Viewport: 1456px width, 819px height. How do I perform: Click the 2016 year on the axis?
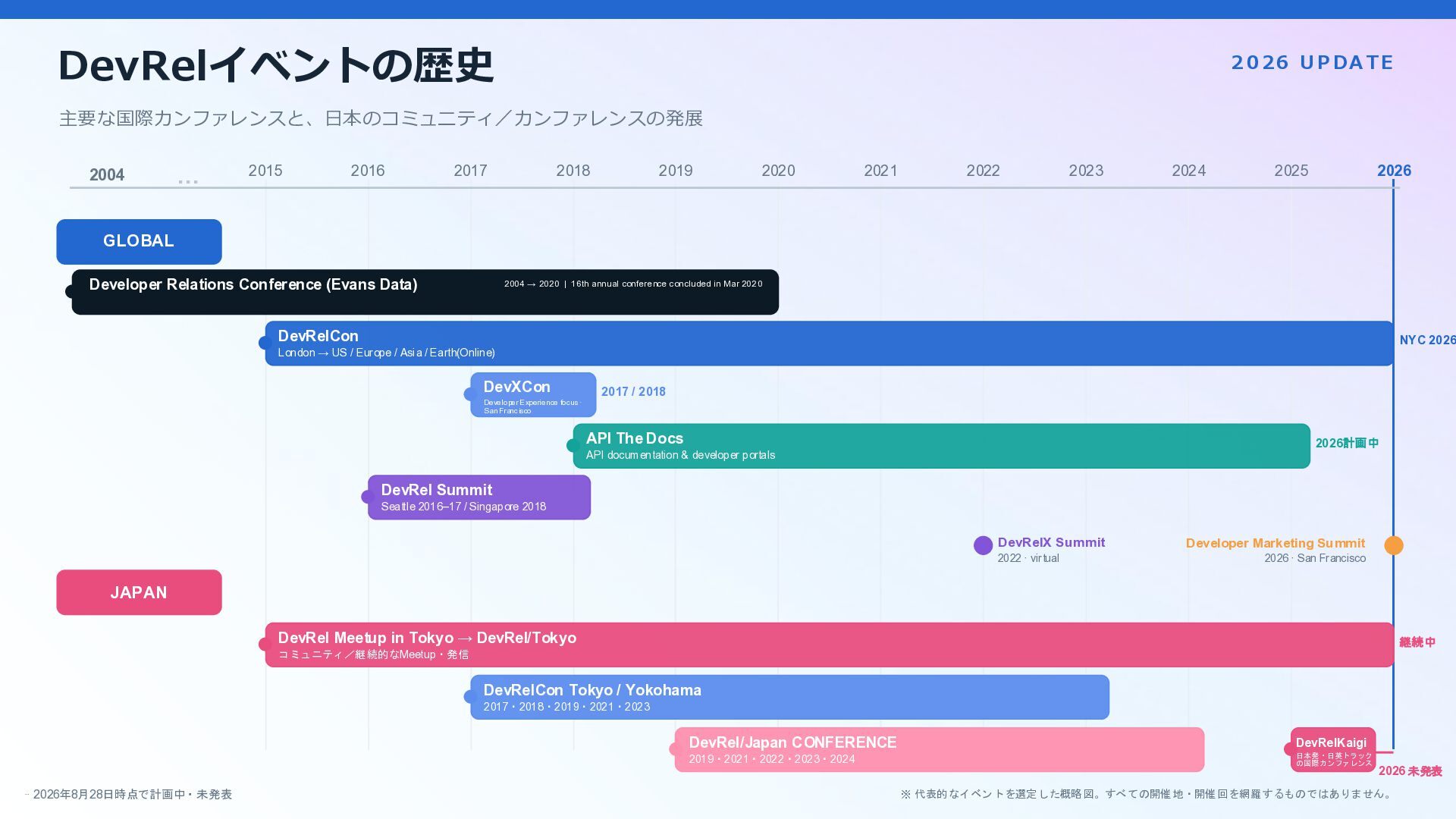(x=368, y=171)
